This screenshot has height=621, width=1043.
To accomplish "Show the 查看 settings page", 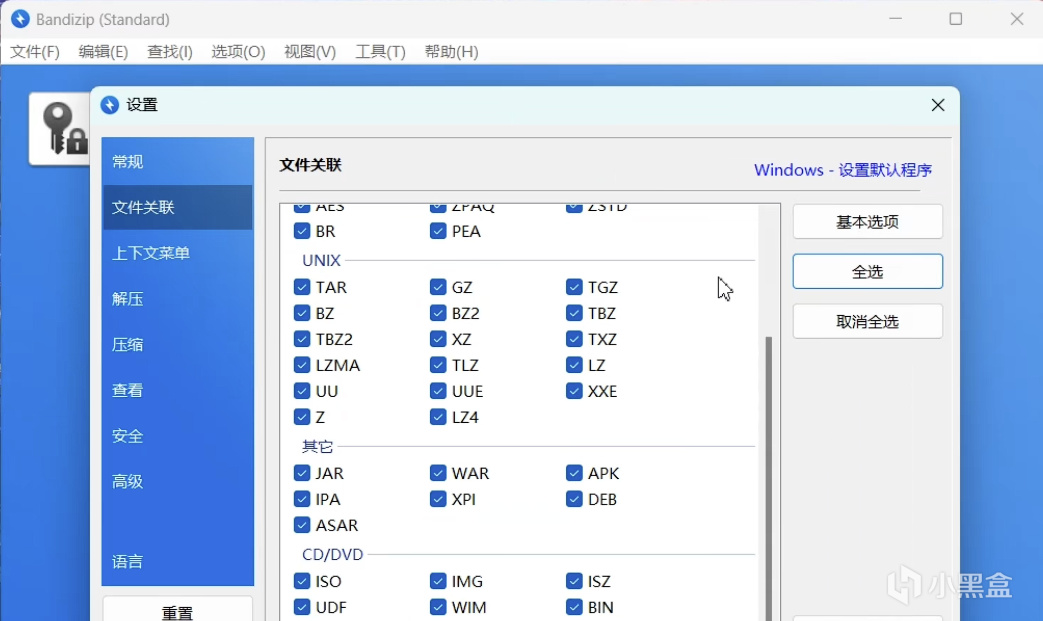I will click(178, 390).
